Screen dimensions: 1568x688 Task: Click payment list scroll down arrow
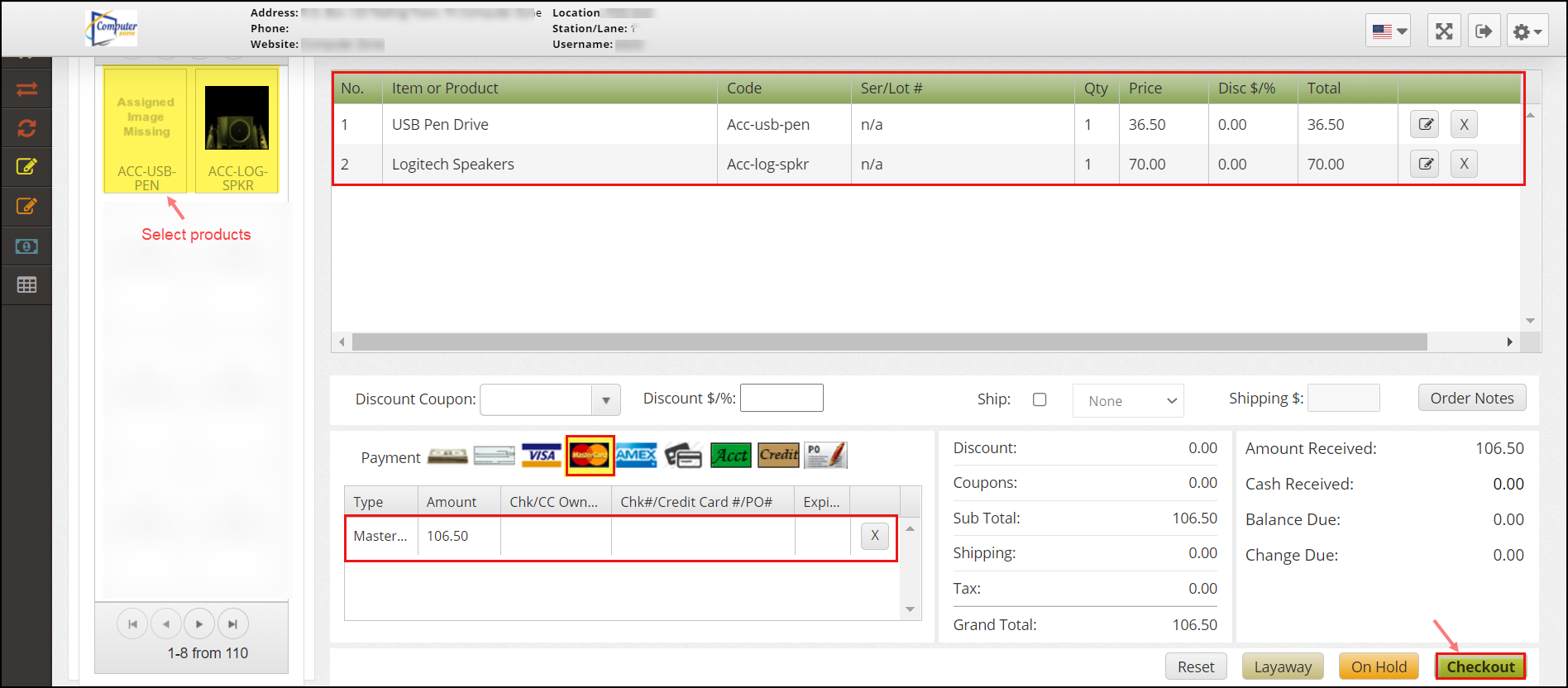pyautogui.click(x=910, y=609)
